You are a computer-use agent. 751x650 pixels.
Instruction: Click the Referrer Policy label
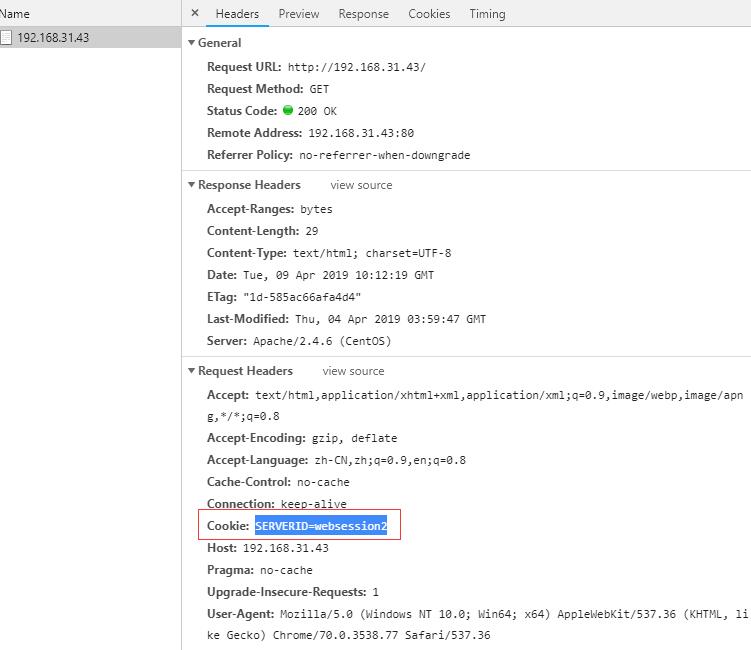[x=250, y=155]
